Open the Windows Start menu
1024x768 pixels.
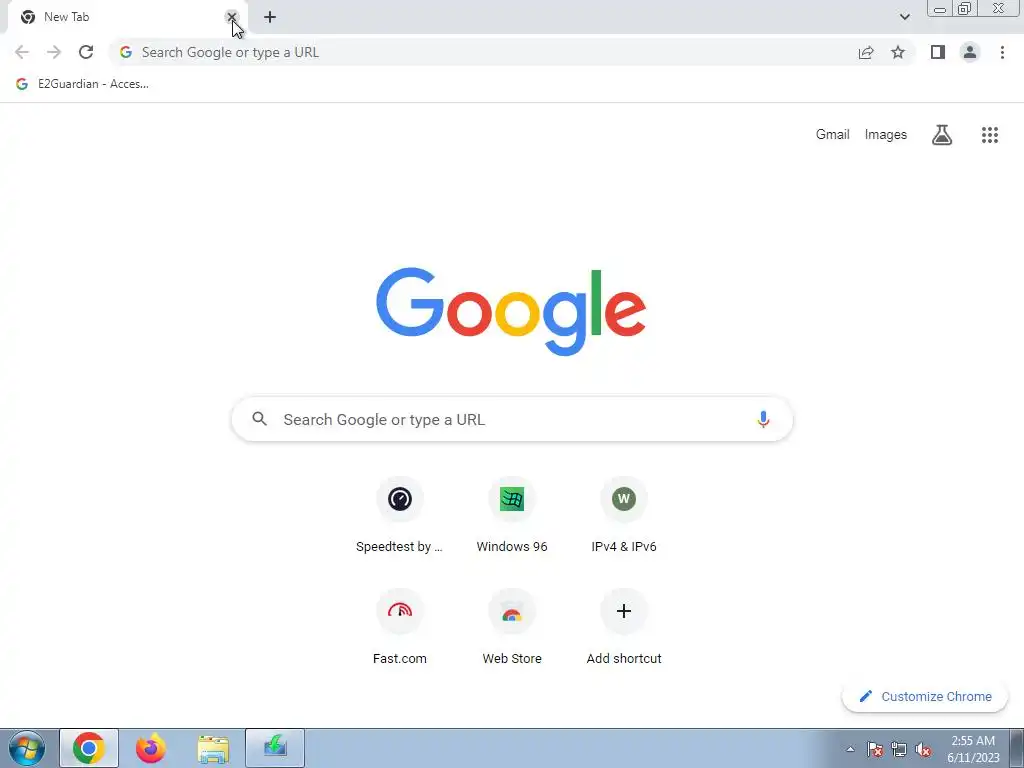point(27,748)
